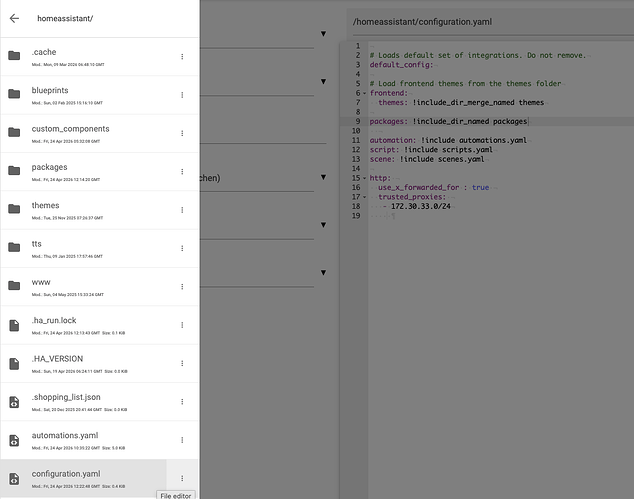Click the 'use_x_forwarded_for' key in editor
634x499 pixels.
point(418,187)
